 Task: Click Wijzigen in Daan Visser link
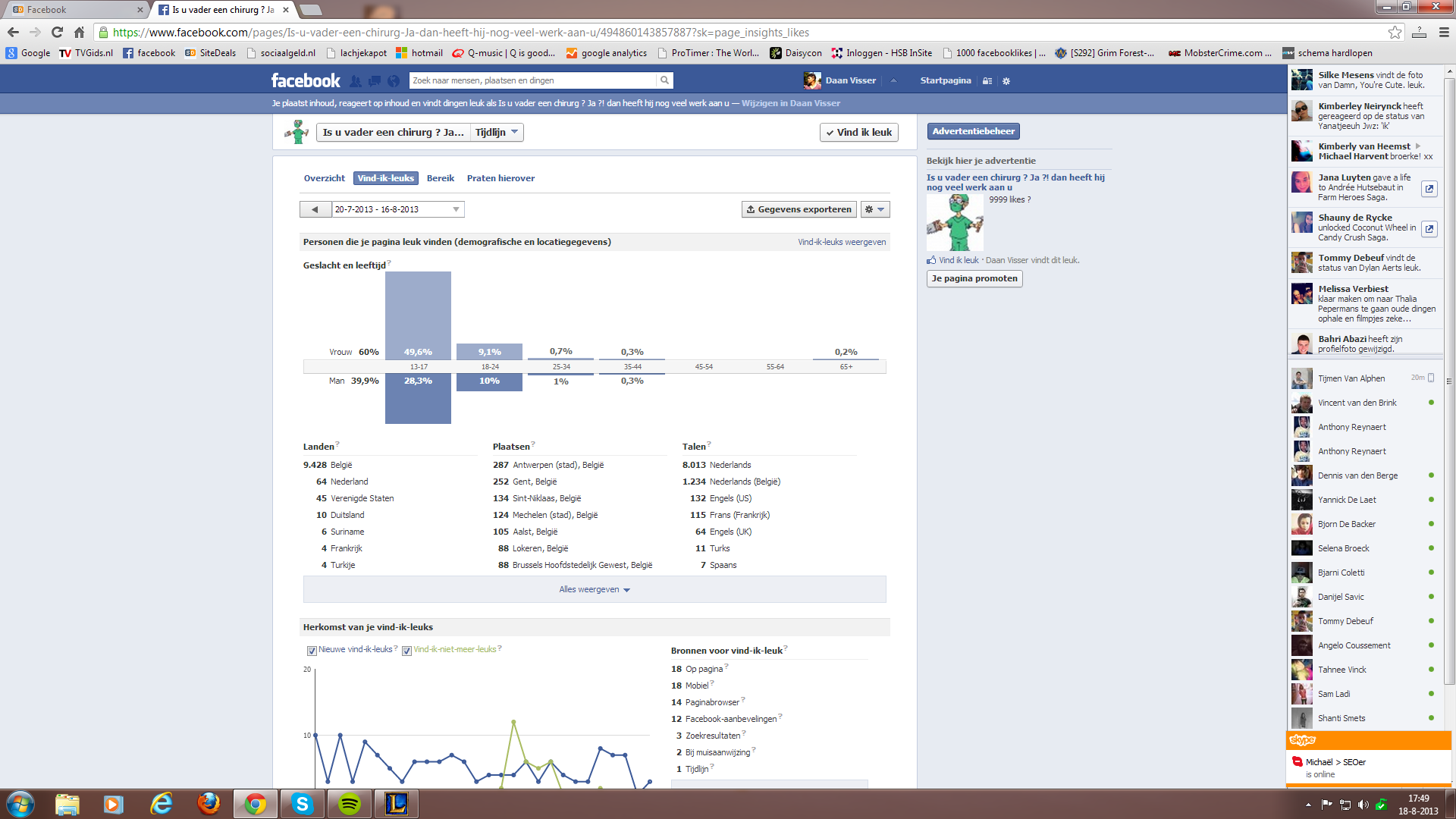pyautogui.click(x=791, y=103)
